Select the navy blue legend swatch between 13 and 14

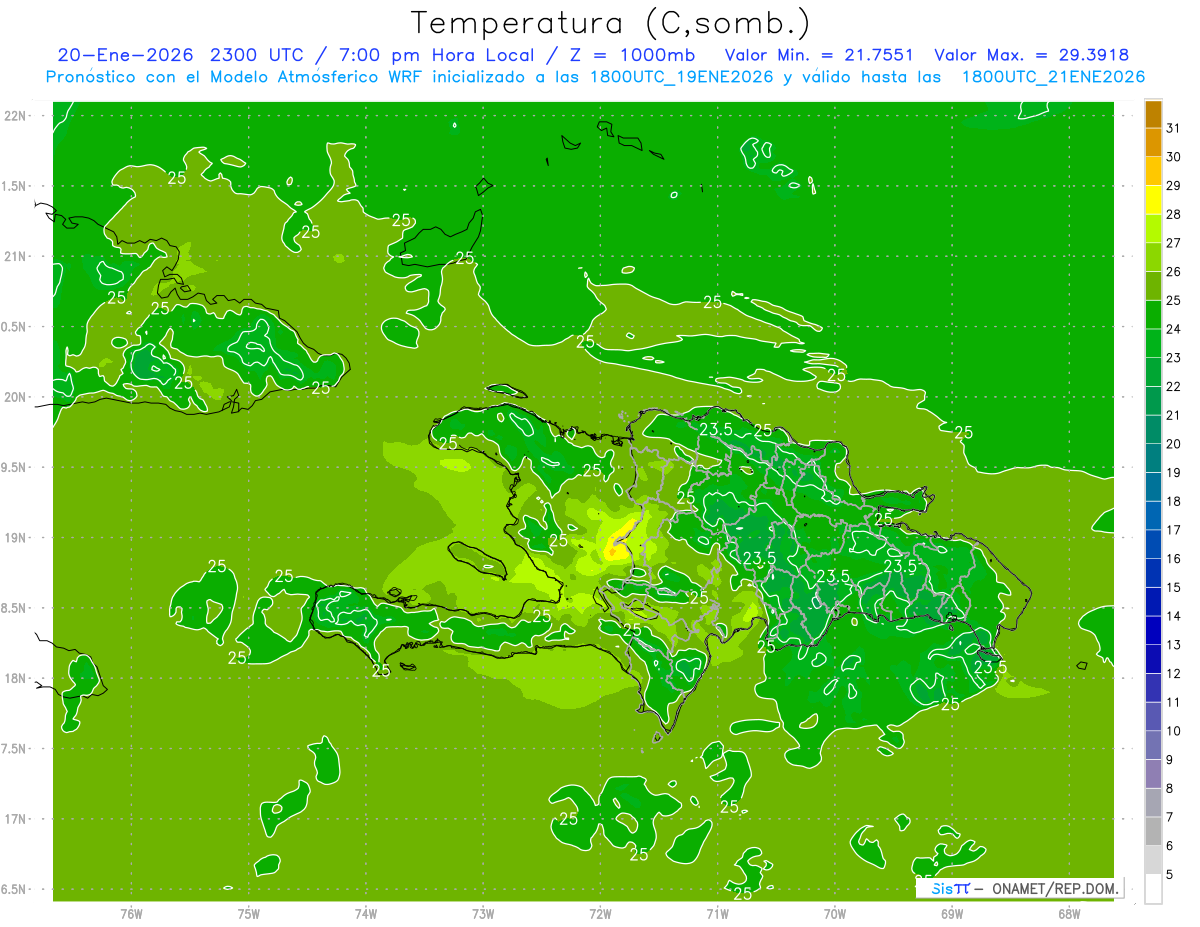pos(1153,630)
